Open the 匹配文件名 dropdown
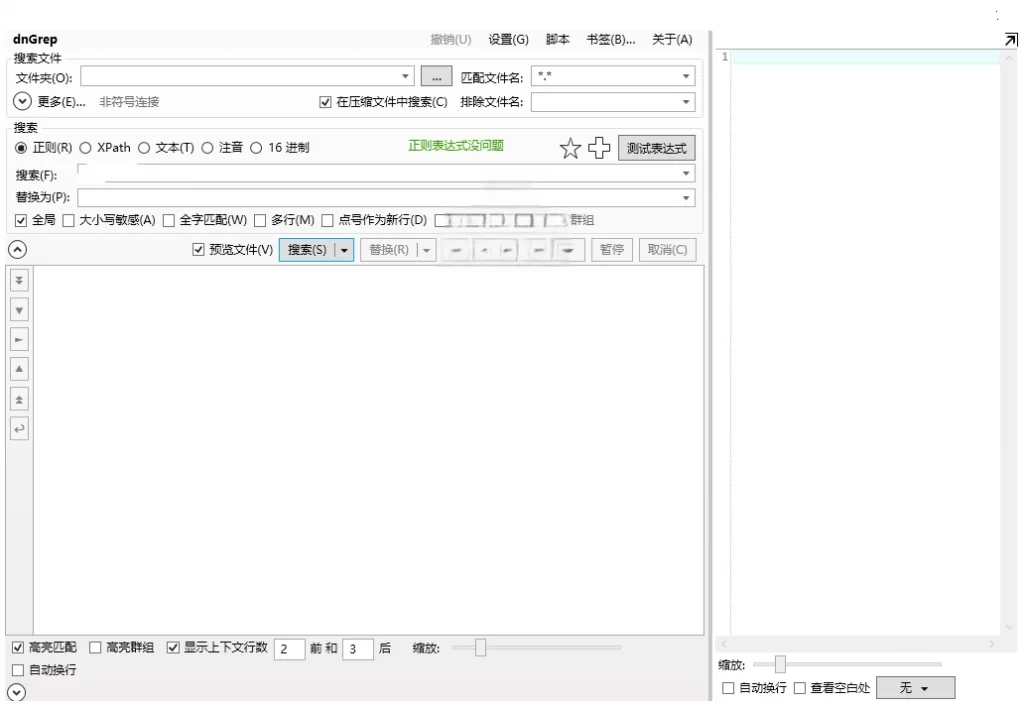The height and width of the screenshot is (706, 1024). [x=686, y=76]
